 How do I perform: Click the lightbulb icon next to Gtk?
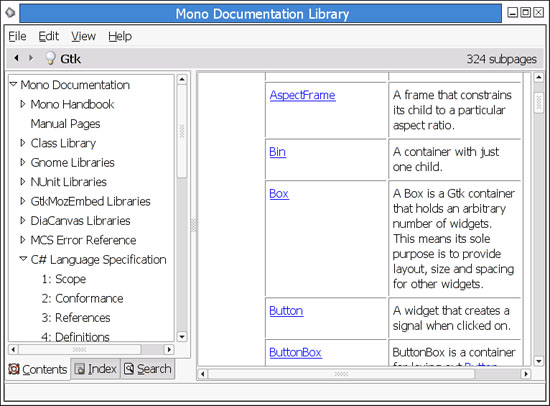[51, 58]
